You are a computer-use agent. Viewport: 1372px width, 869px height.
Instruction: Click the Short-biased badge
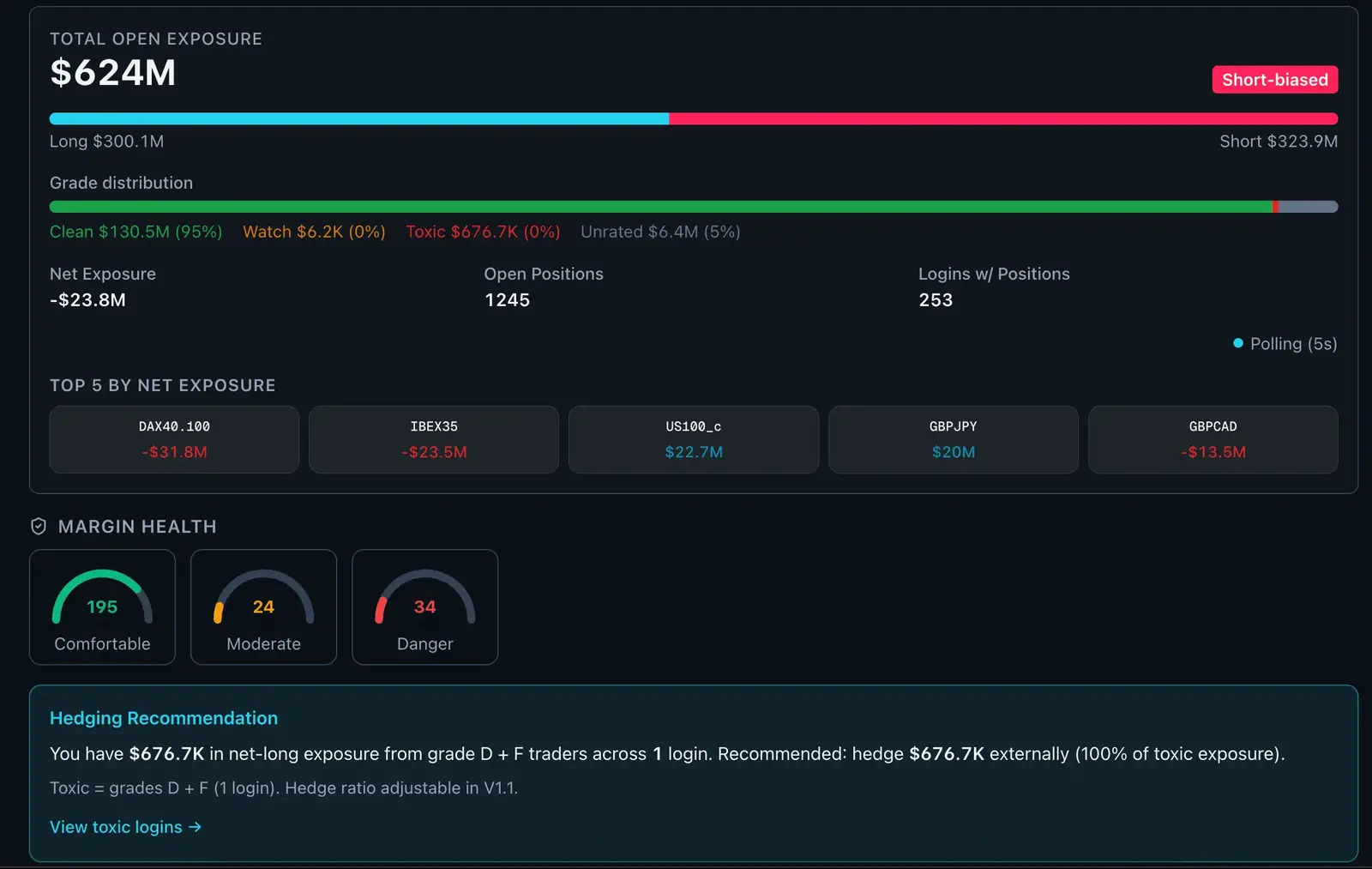tap(1275, 80)
